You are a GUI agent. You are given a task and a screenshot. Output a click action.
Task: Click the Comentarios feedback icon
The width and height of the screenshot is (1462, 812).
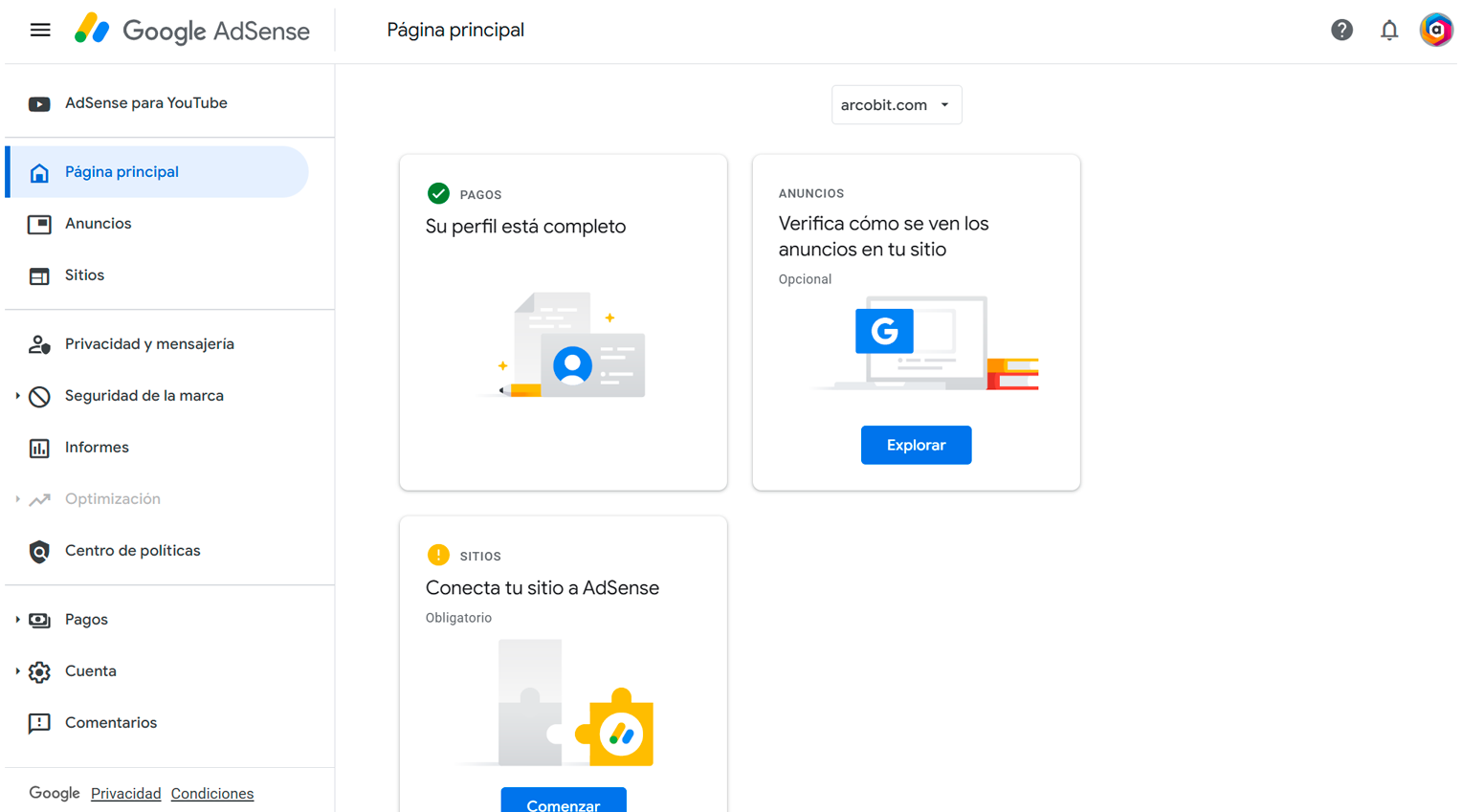39,724
